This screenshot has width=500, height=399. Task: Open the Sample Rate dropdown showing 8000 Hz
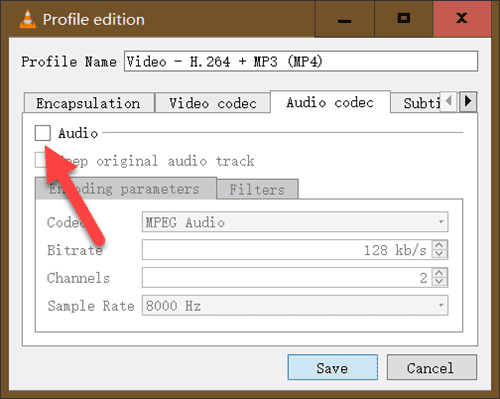[295, 305]
